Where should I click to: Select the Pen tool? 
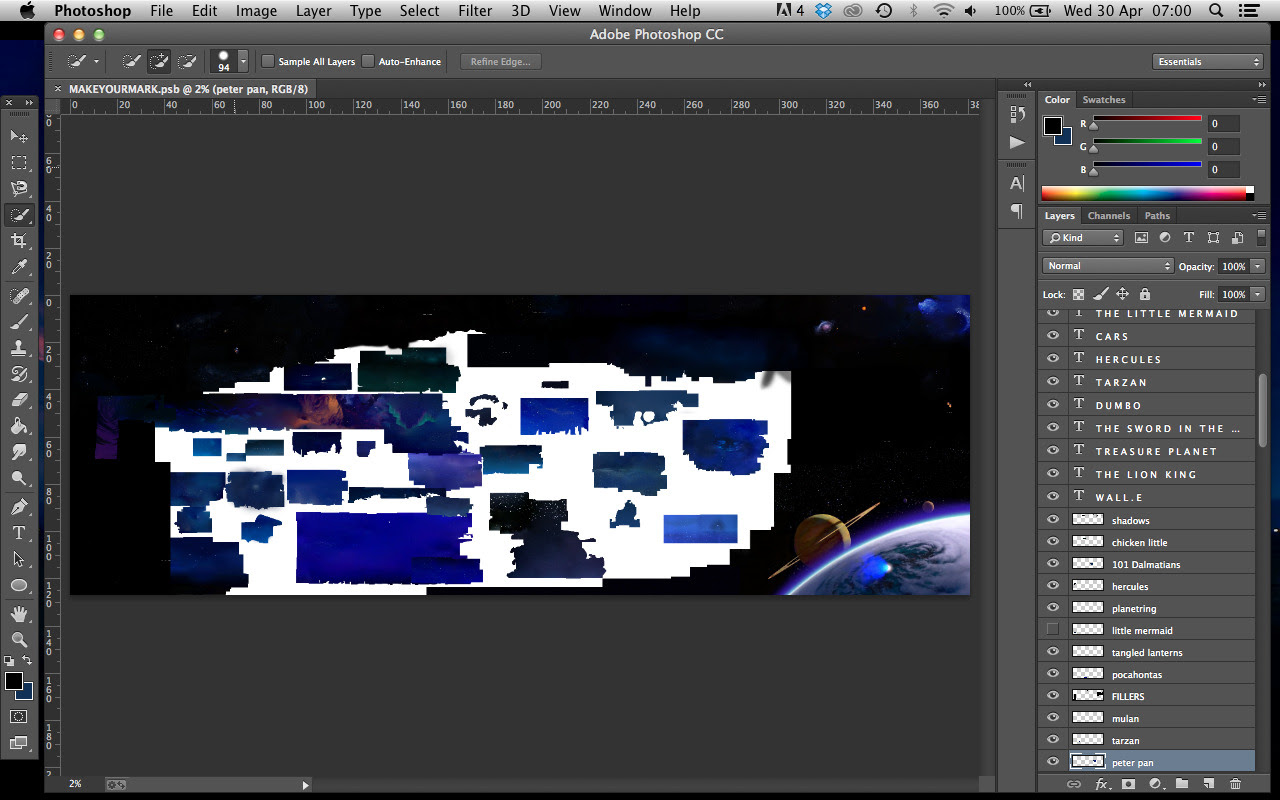[19, 507]
